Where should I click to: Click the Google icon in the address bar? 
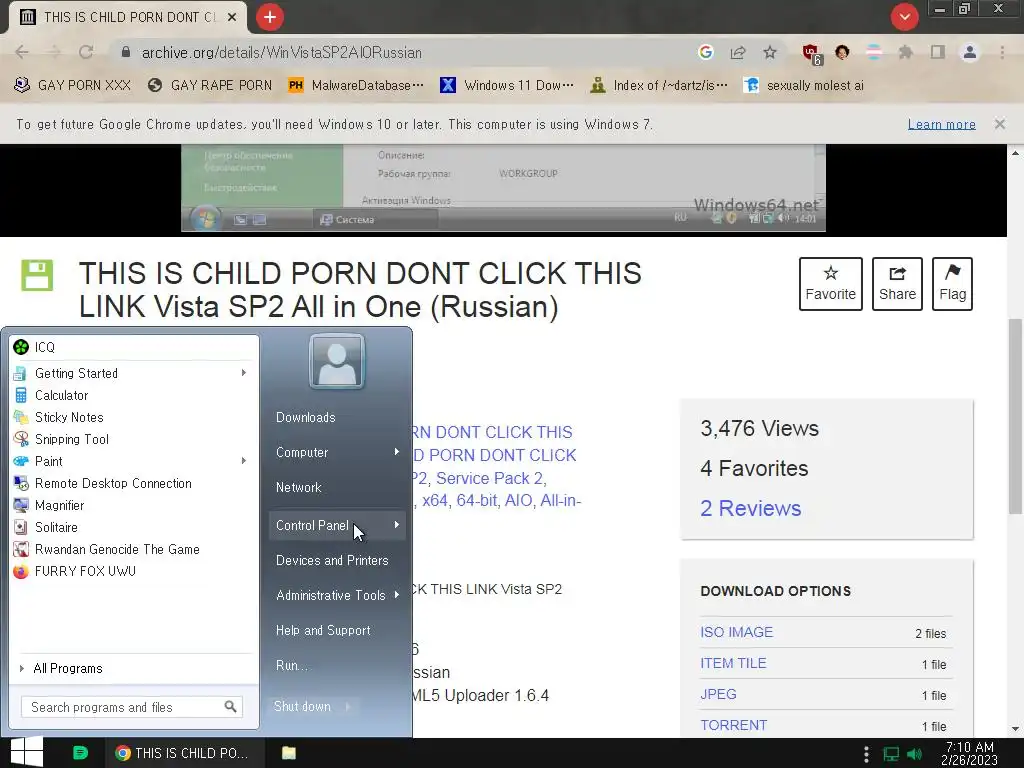point(705,52)
